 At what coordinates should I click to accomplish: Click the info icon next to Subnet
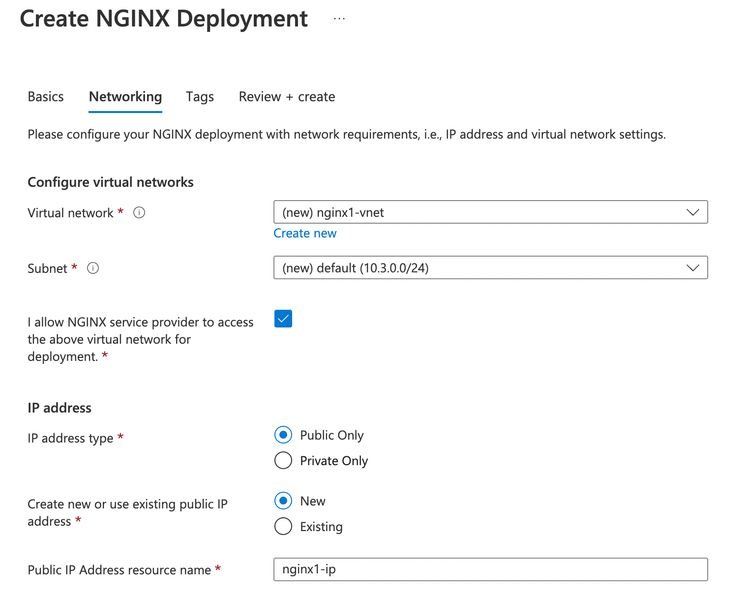(x=93, y=268)
